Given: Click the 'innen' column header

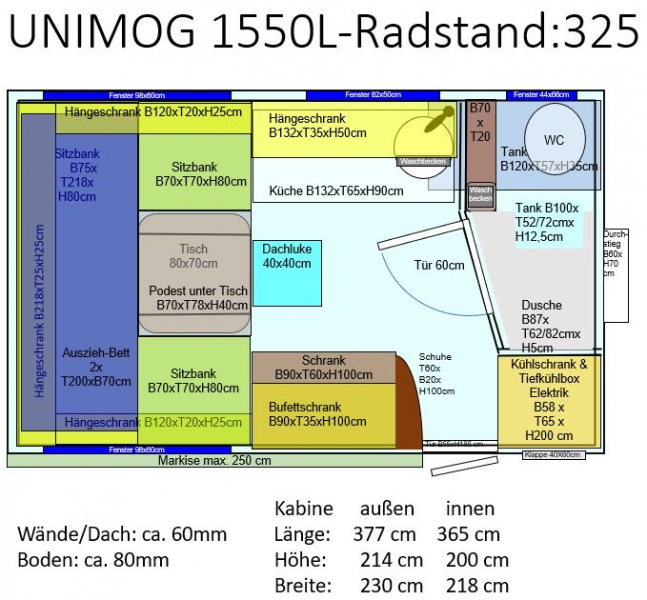Looking at the screenshot, I should click(x=470, y=508).
